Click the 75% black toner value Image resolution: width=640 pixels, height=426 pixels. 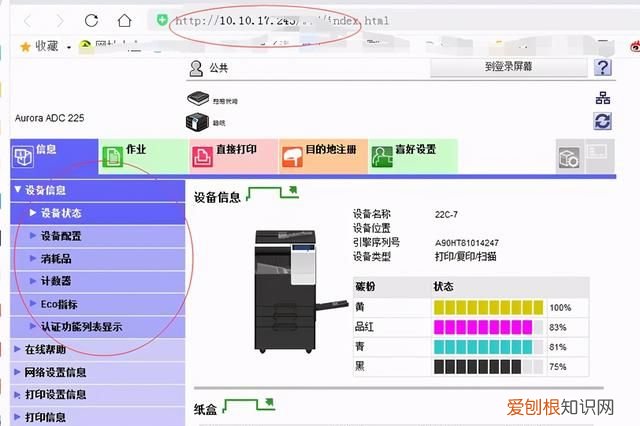coord(558,367)
